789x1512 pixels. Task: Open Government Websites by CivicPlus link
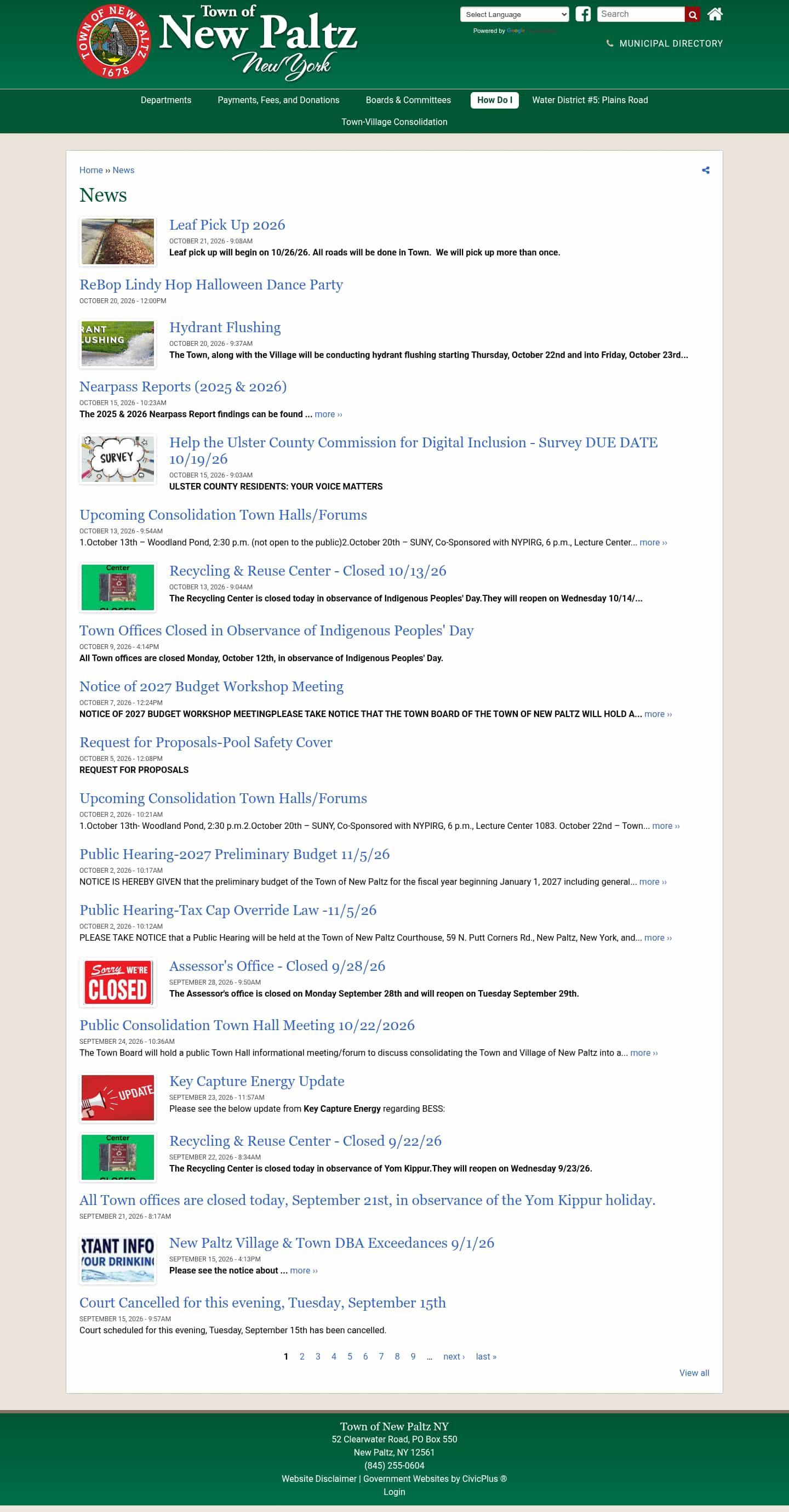click(x=434, y=1479)
